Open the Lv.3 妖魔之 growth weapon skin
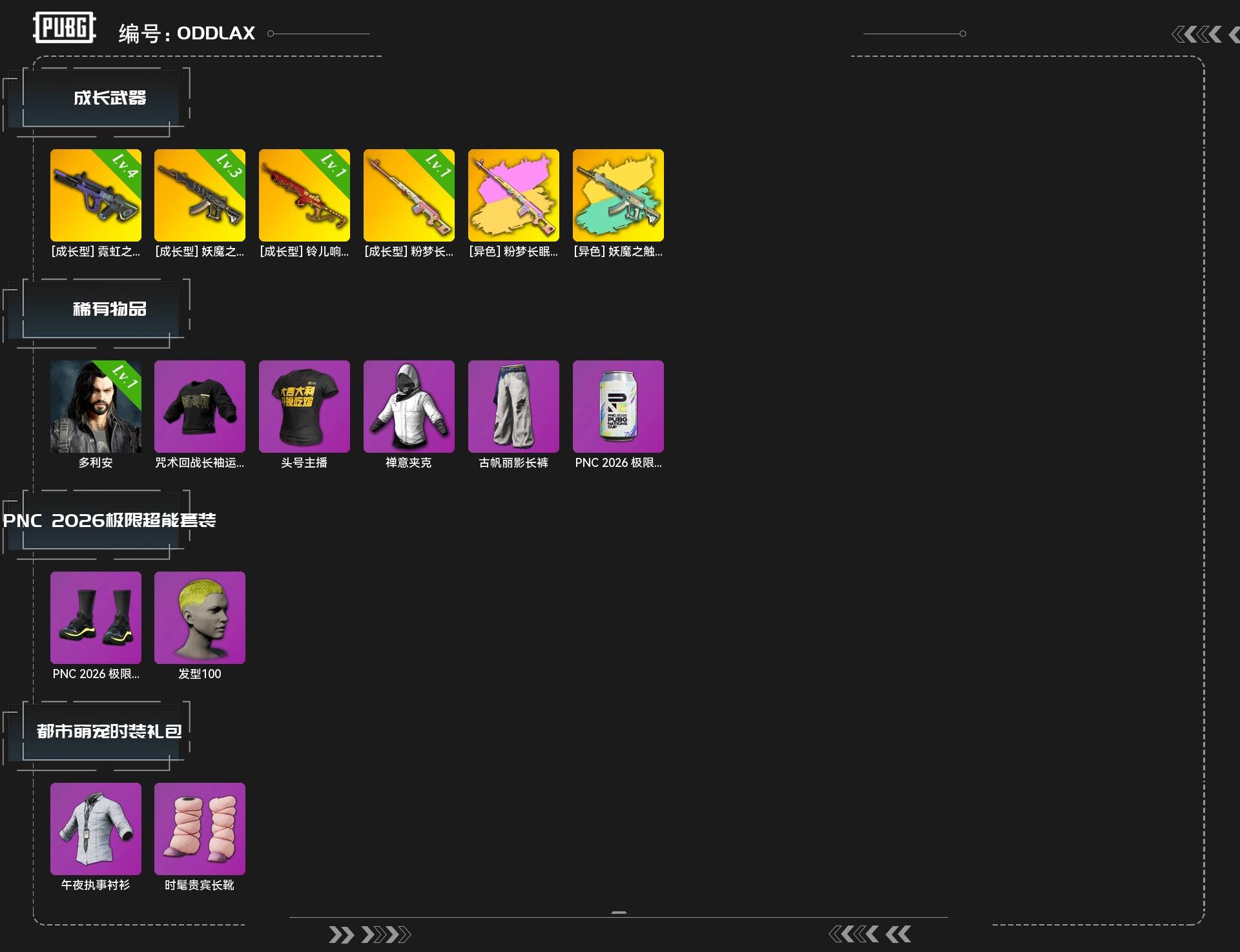Image resolution: width=1240 pixels, height=952 pixels. 200,195
